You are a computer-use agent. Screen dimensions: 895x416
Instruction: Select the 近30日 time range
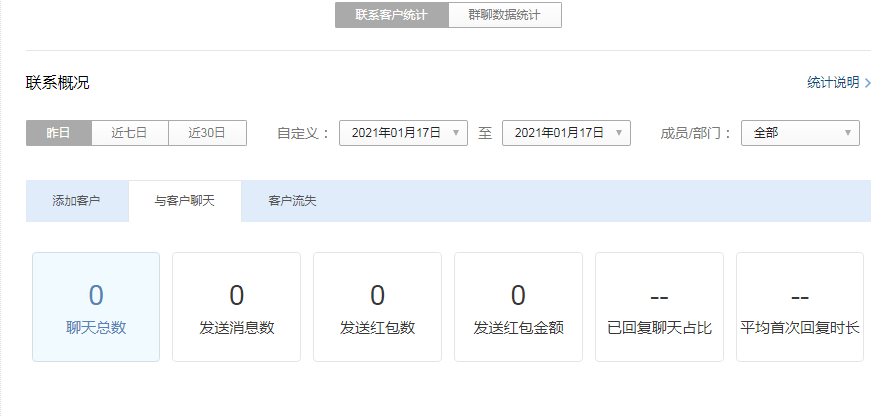tap(207, 133)
